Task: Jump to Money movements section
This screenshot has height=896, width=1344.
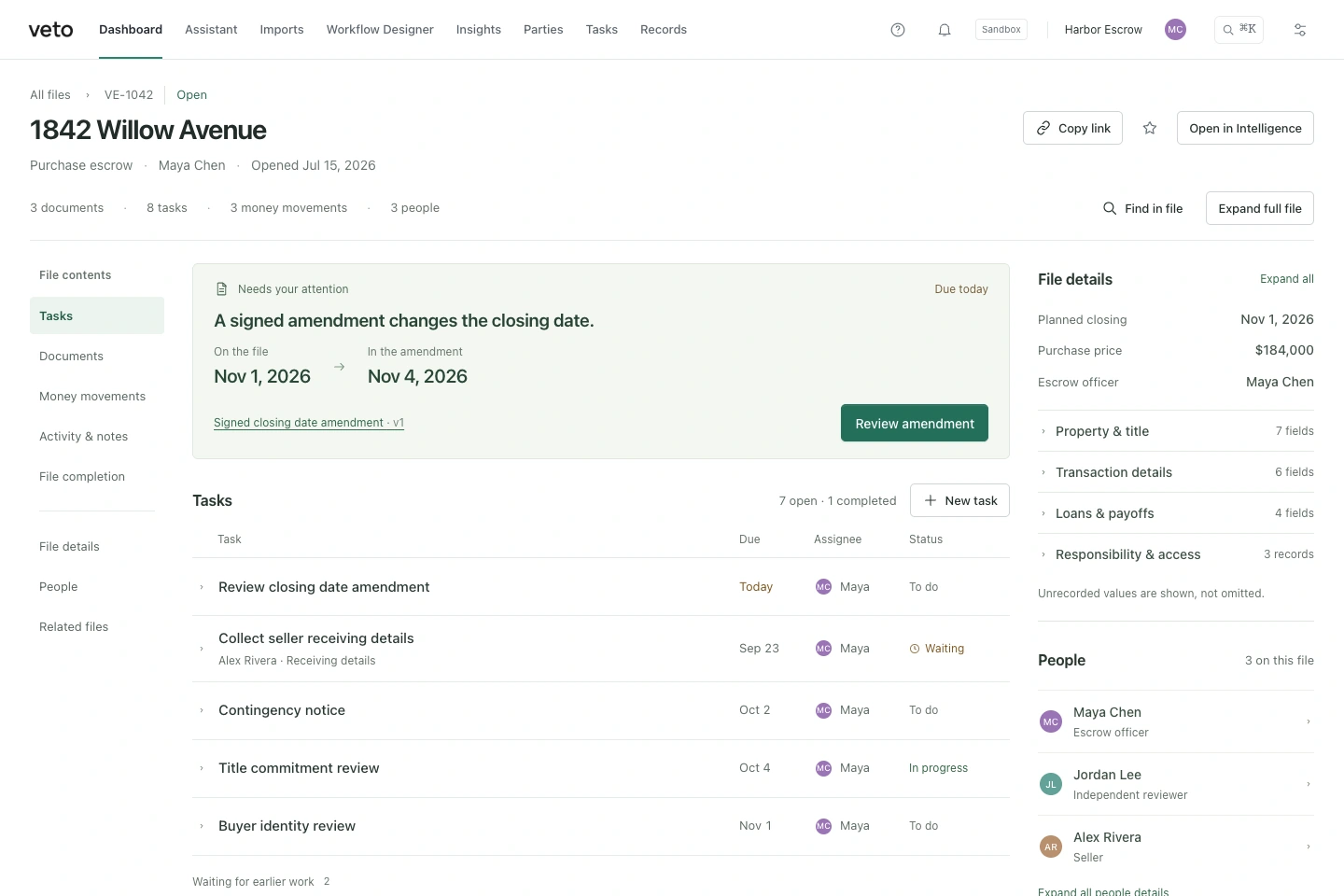Action: (97, 397)
